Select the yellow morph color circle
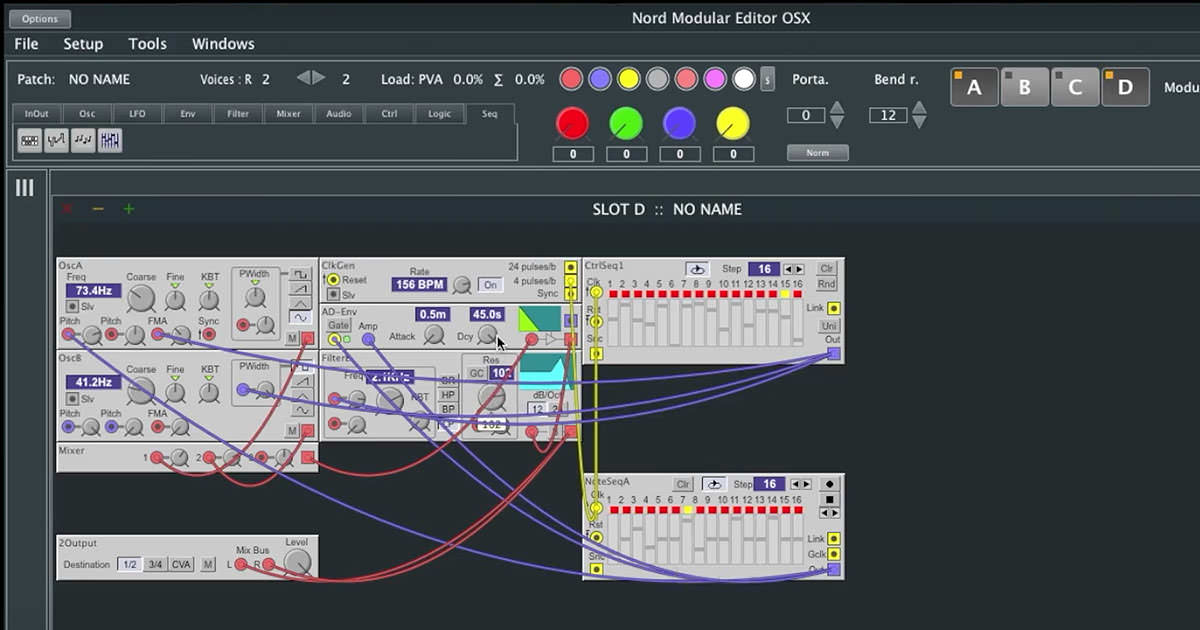 (628, 79)
